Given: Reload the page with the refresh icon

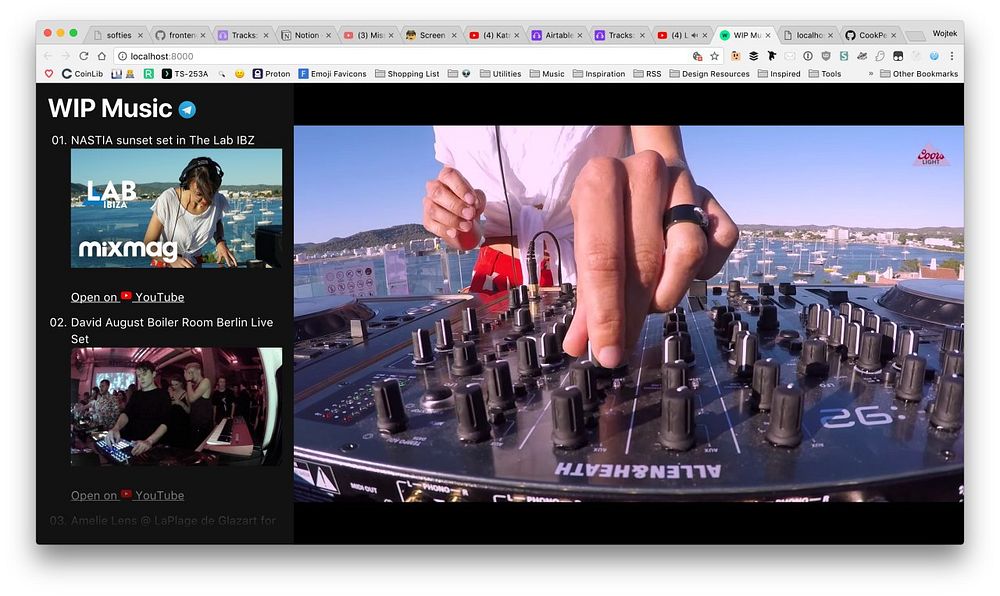Looking at the screenshot, I should (x=84, y=56).
